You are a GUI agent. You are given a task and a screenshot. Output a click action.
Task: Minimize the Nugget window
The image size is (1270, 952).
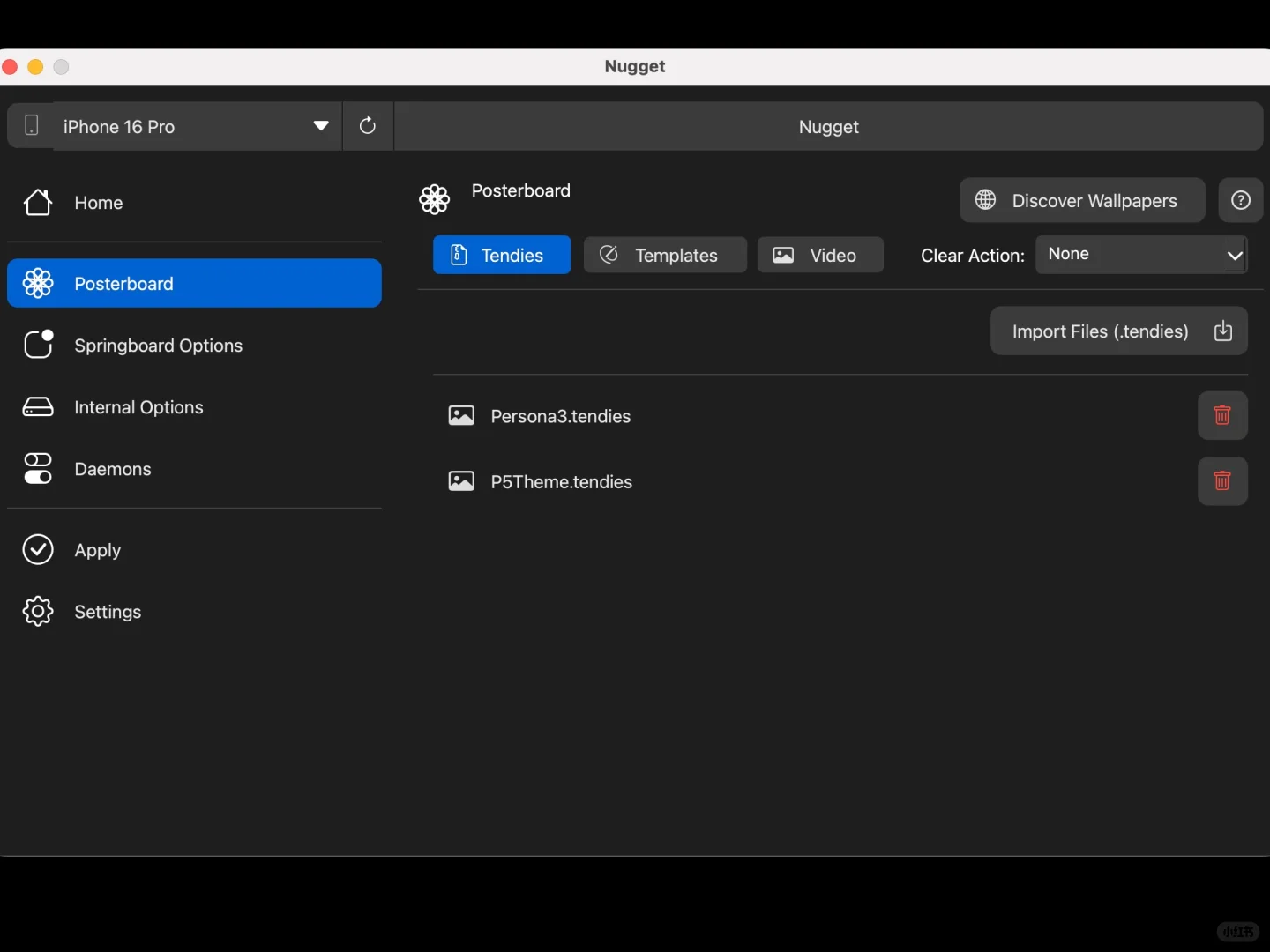pos(36,67)
